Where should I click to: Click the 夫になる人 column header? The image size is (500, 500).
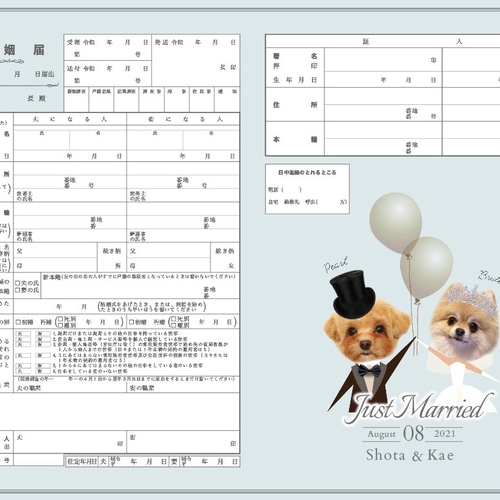tap(70, 119)
